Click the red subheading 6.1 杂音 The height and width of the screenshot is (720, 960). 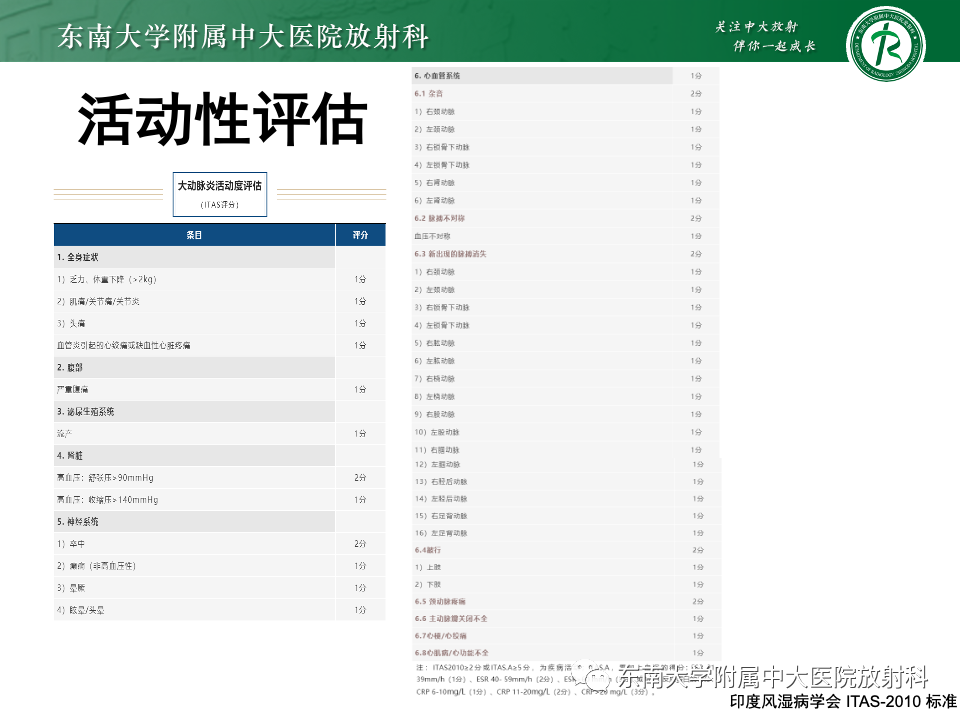(x=429, y=94)
